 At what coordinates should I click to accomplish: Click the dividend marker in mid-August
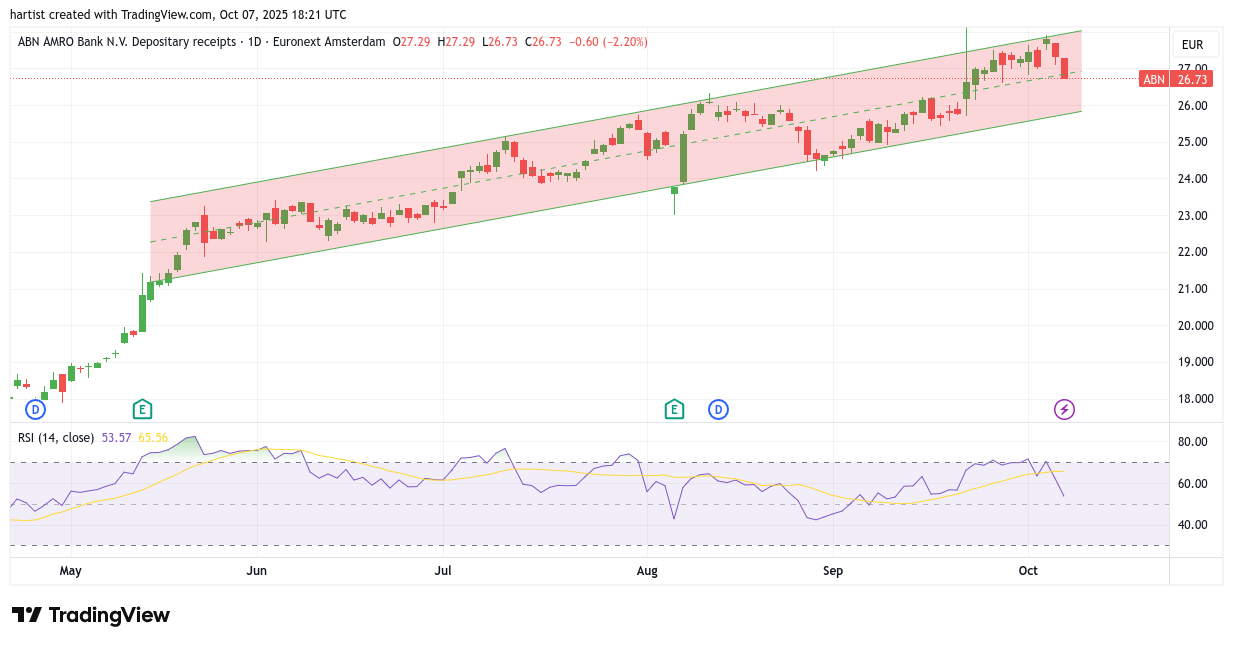(718, 409)
